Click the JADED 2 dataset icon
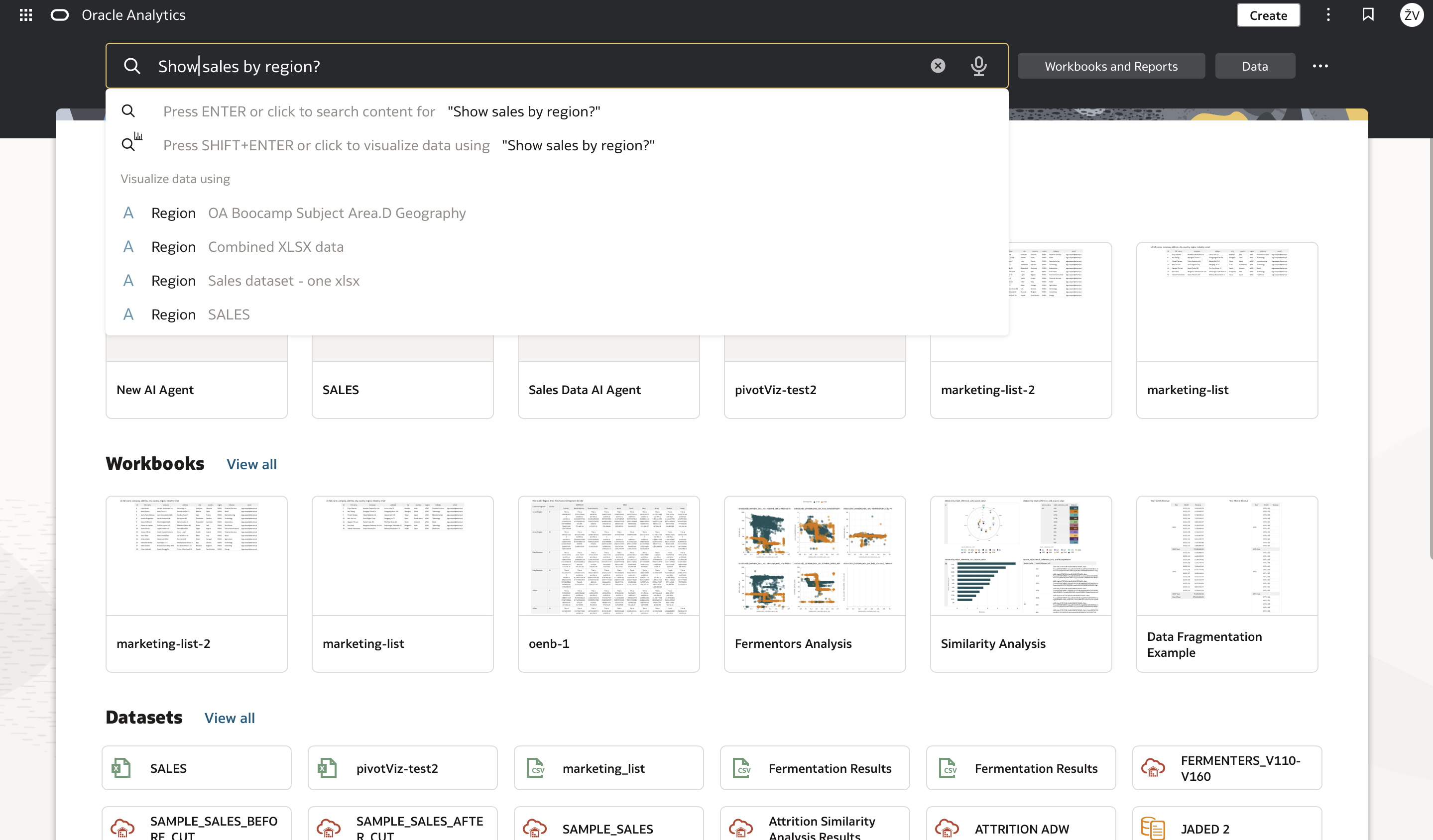The image size is (1433, 840). tap(1153, 828)
